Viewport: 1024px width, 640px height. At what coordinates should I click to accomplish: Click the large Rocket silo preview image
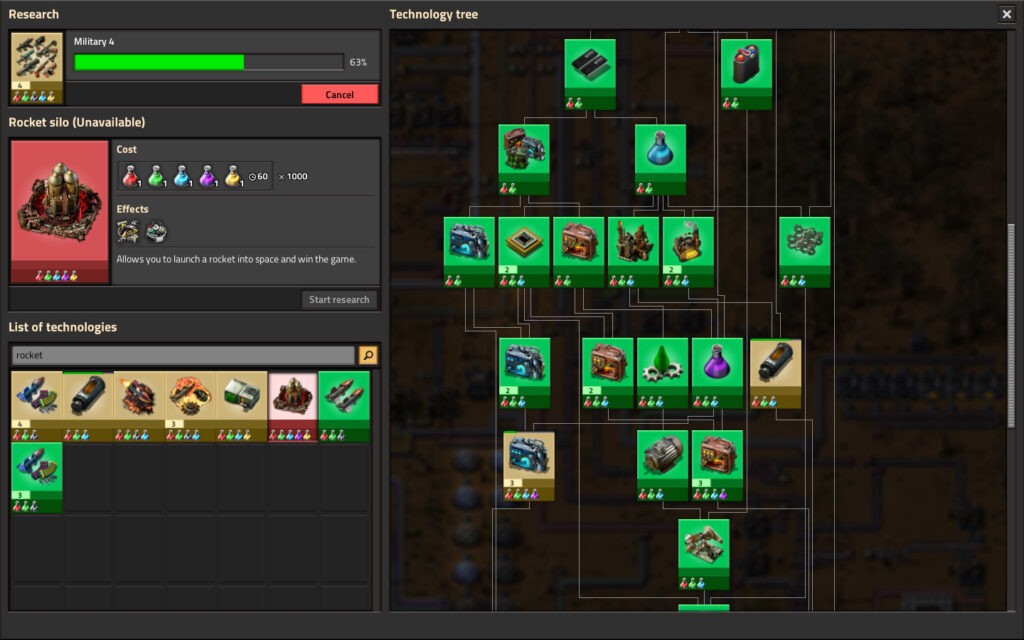(59, 205)
